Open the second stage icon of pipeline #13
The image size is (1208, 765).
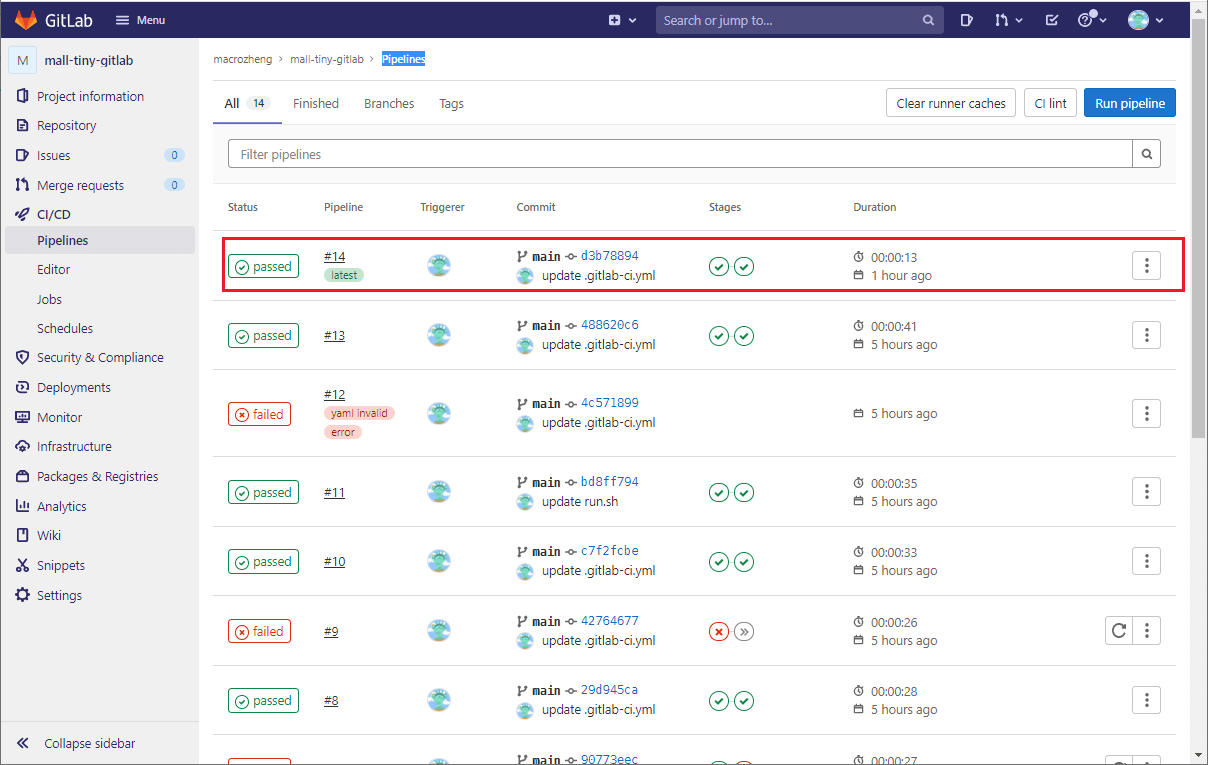point(744,336)
